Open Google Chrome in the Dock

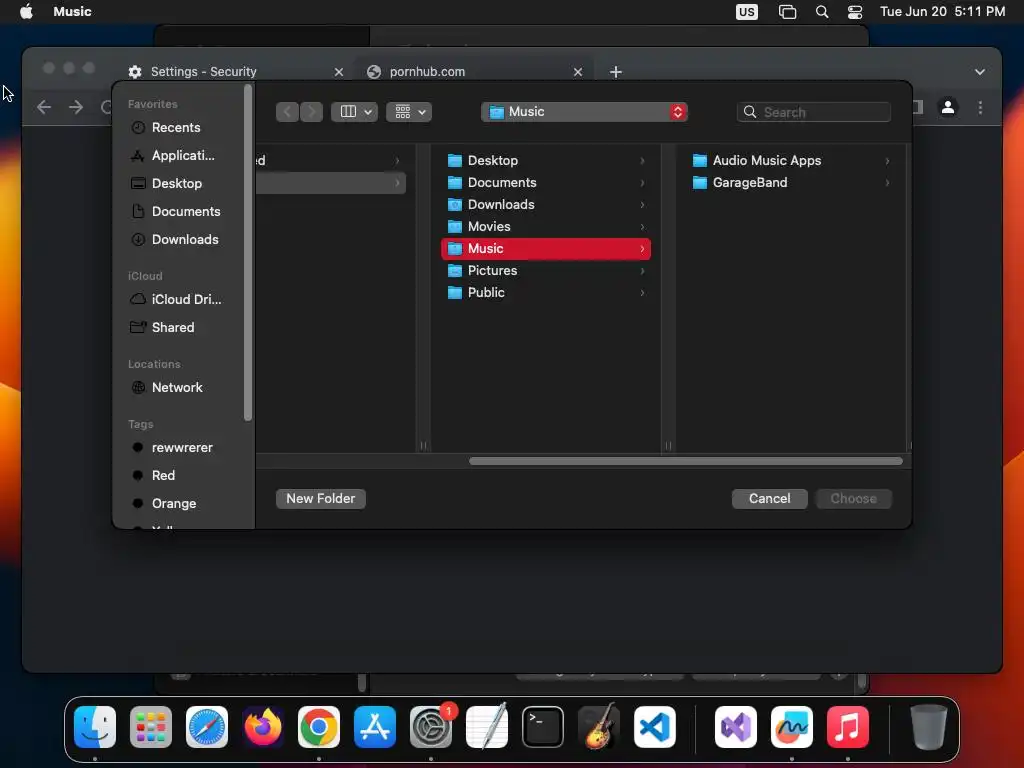coord(319,727)
